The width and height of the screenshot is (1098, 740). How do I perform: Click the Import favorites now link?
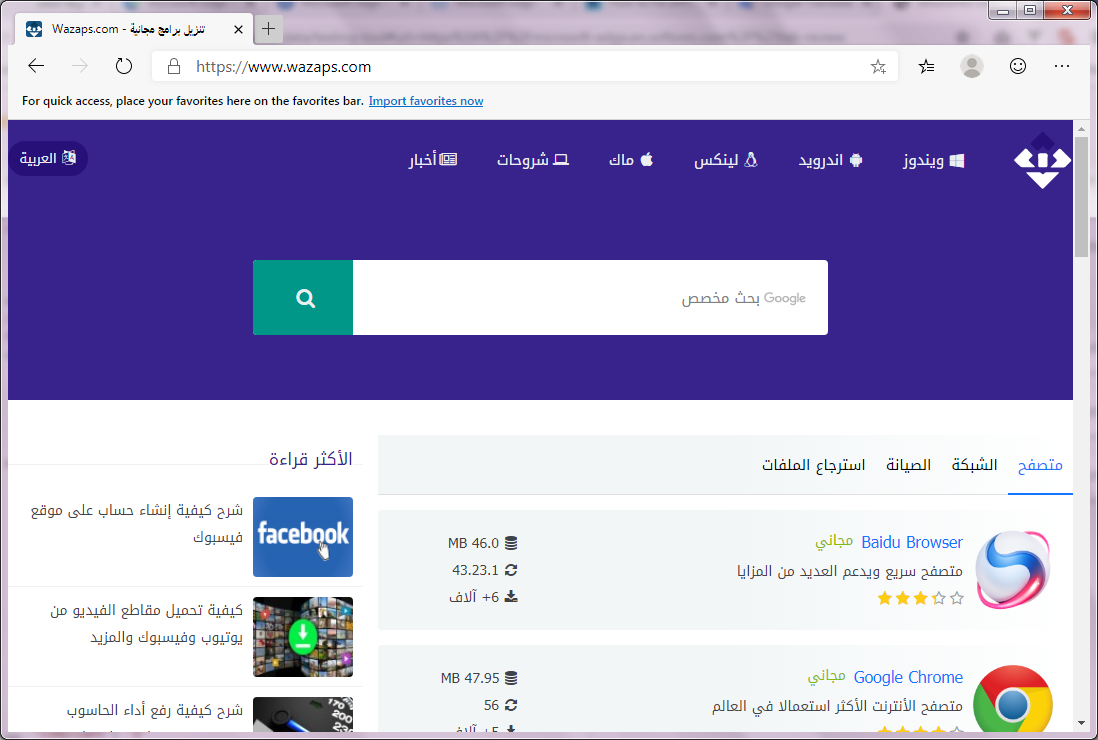(426, 101)
